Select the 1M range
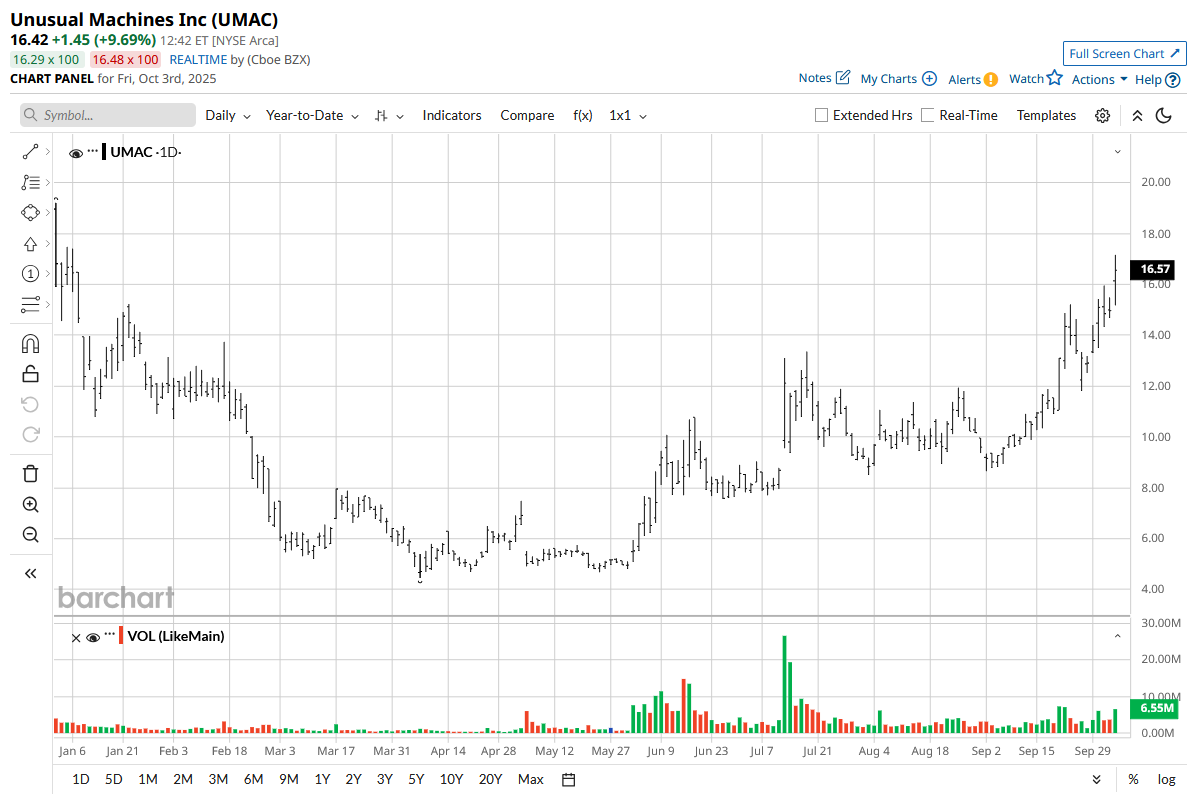Screen dimensions: 1202x808 pos(148,779)
